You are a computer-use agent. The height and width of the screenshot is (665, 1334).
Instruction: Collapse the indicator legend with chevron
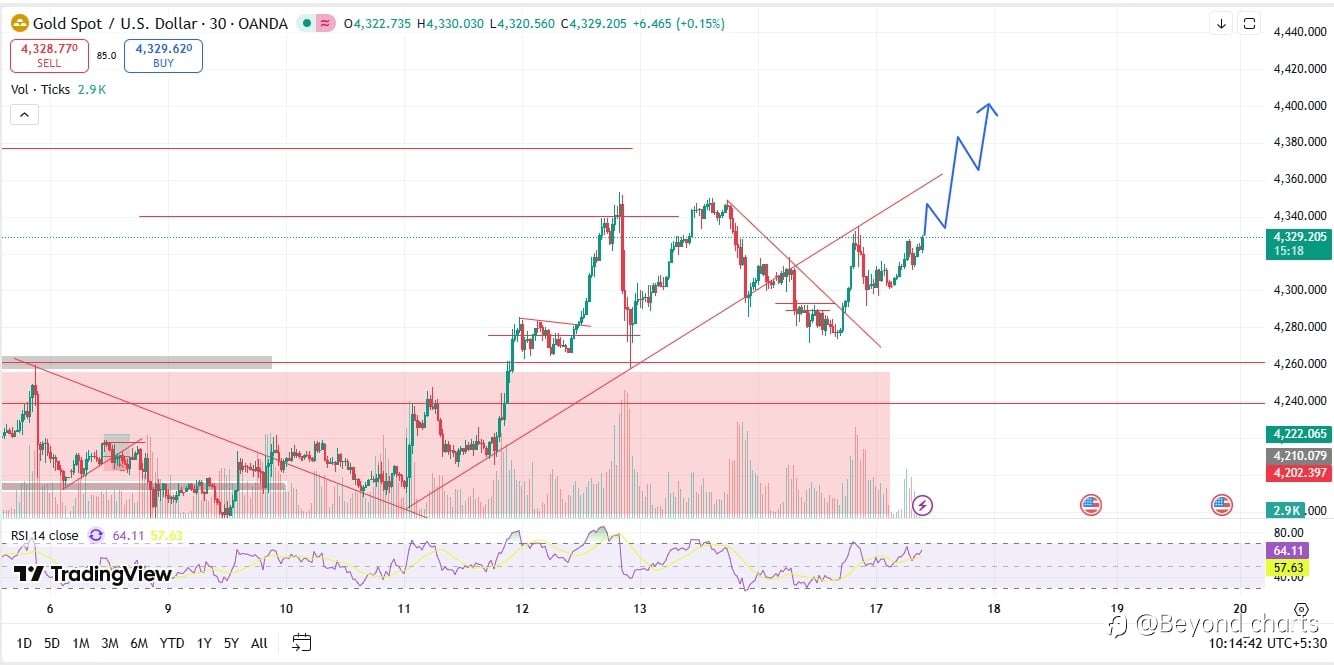[24, 114]
